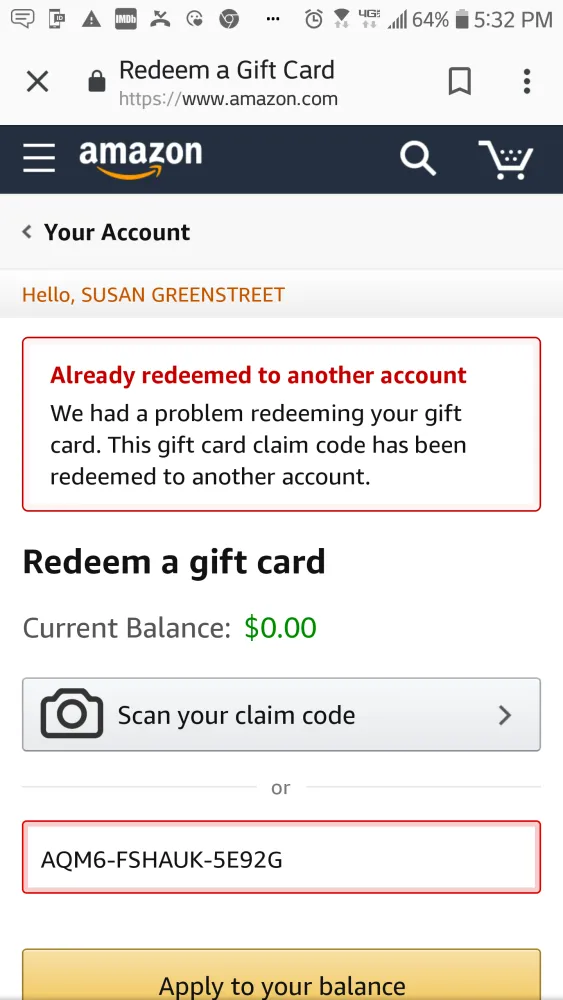Viewport: 563px width, 1000px height.
Task: Open the Amazon hamburger menu
Action: [39, 157]
